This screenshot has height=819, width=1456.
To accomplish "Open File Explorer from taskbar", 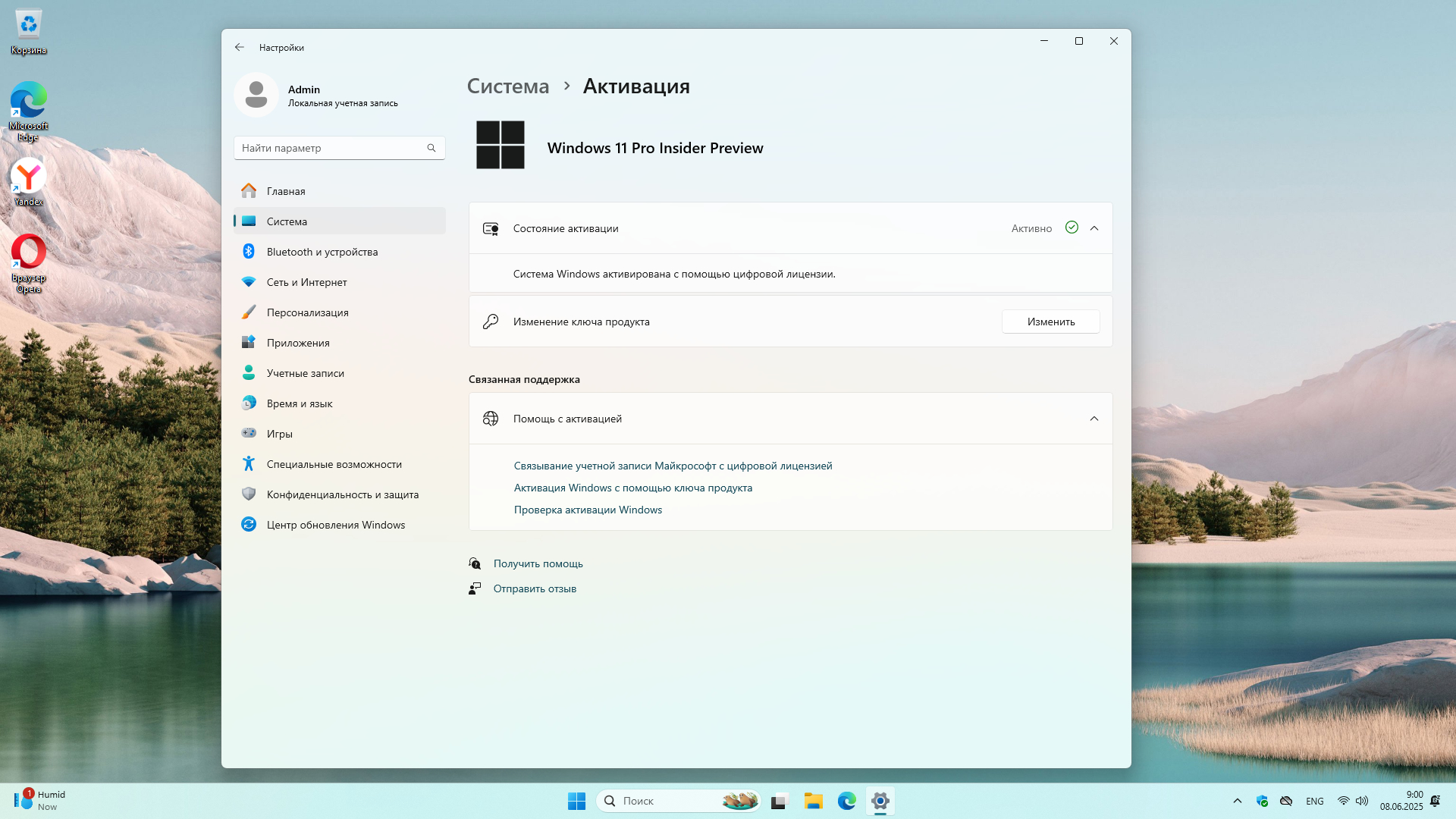I will point(814,801).
